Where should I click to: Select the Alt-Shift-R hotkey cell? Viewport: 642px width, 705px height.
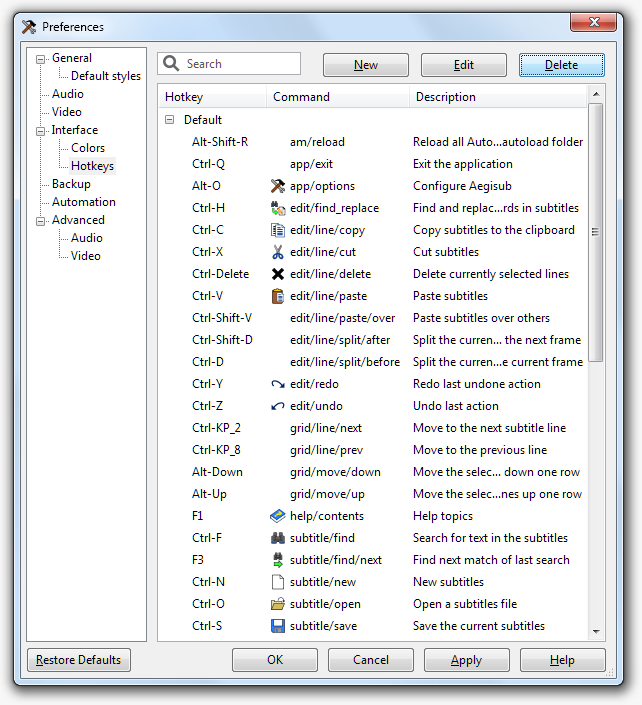220,142
